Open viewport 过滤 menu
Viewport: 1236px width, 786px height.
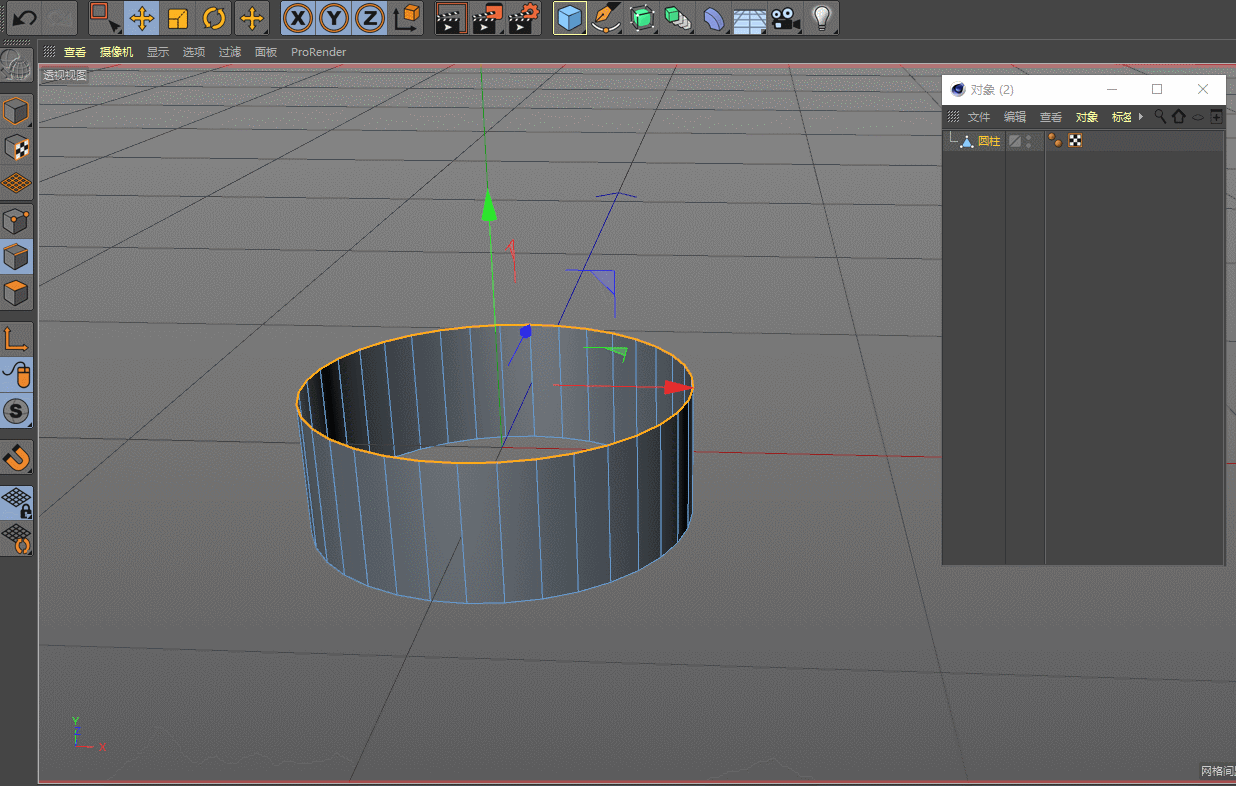pos(230,52)
